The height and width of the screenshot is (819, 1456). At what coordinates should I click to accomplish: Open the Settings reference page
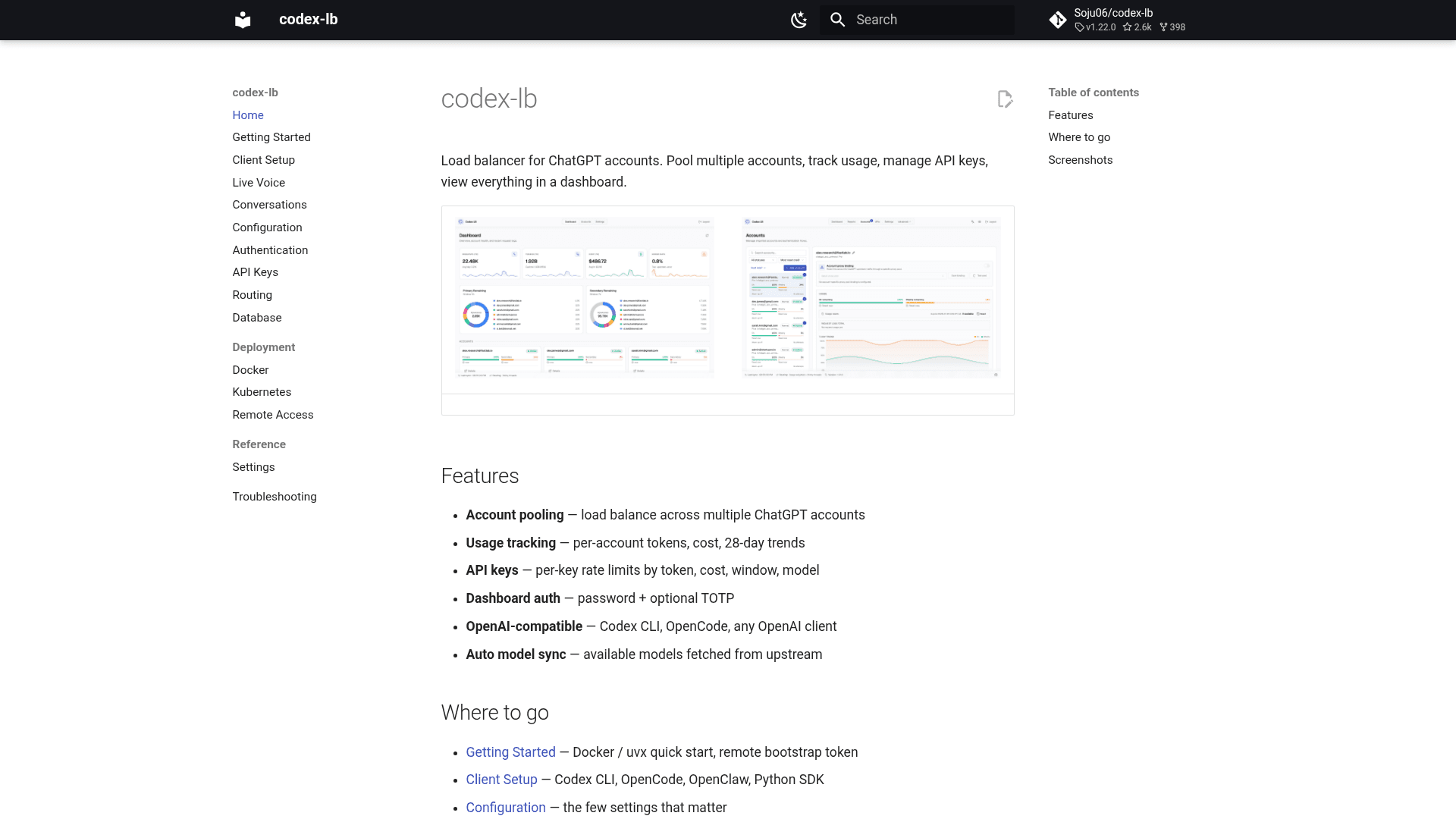pyautogui.click(x=254, y=467)
